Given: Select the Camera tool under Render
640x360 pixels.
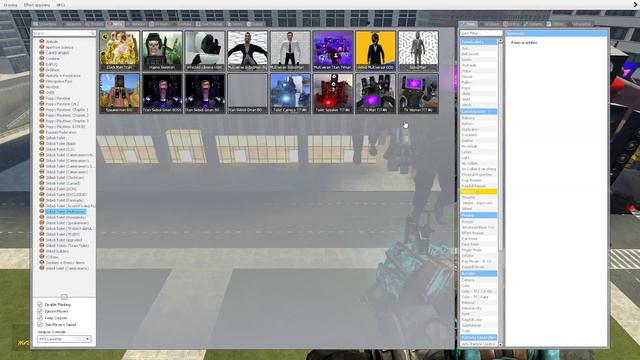Looking at the screenshot, I should coord(478,280).
